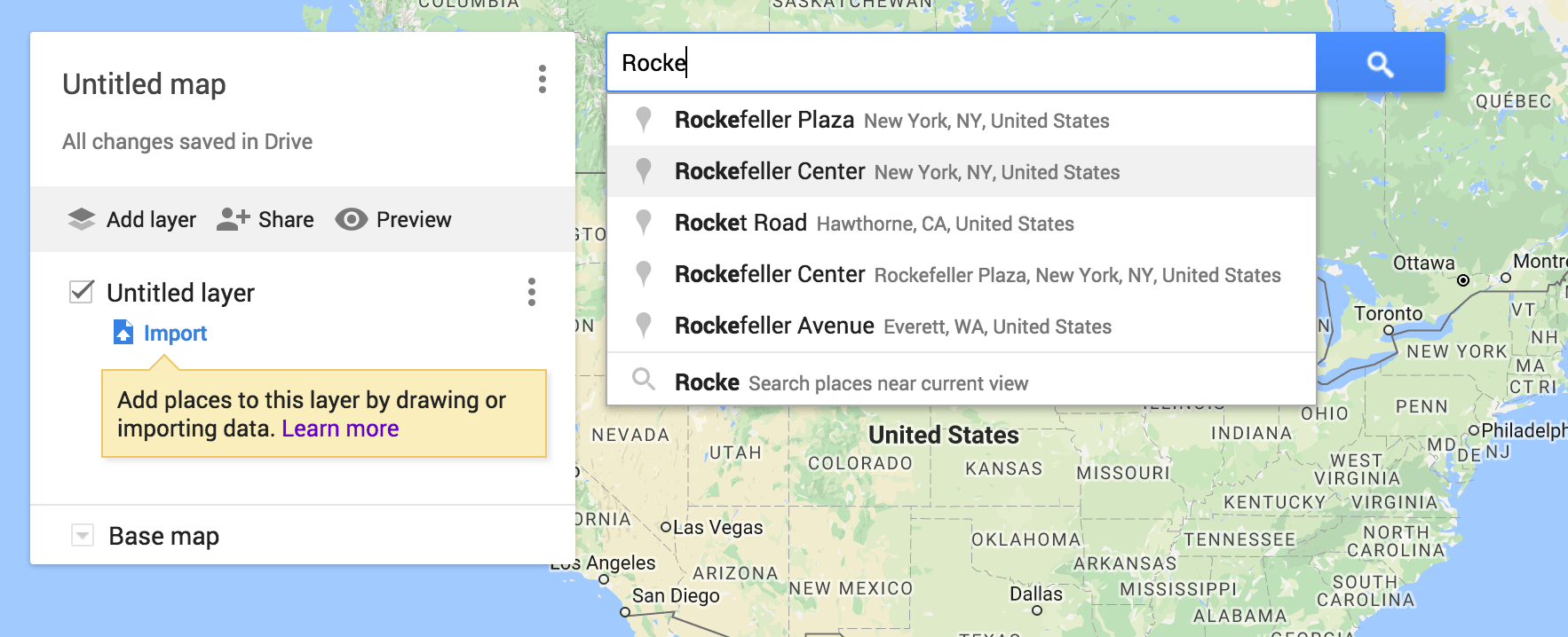
Task: Click the Untitled map title
Action: (144, 84)
